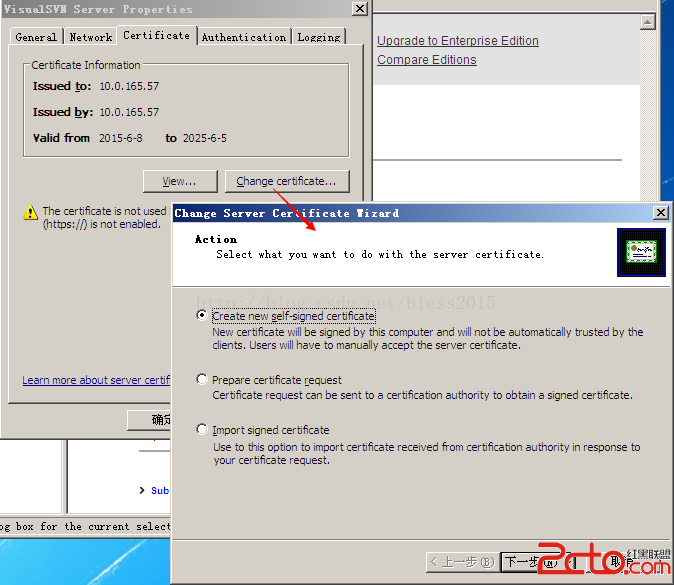Switch to General tab in Properties
The image size is (674, 585).
[x=36, y=37]
